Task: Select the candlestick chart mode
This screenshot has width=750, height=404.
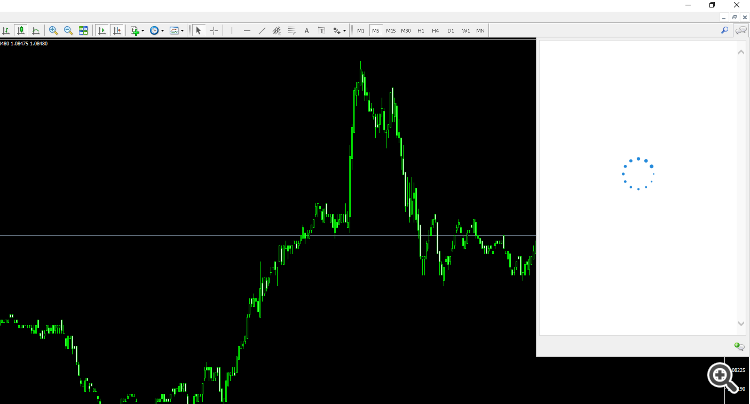Action: [x=21, y=31]
